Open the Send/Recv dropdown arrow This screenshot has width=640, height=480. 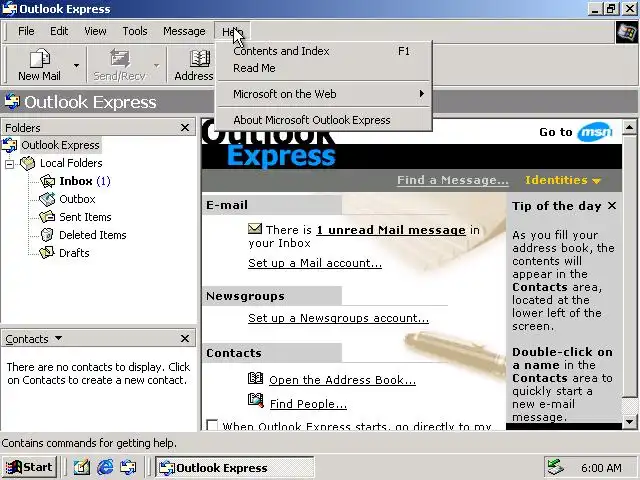click(157, 65)
